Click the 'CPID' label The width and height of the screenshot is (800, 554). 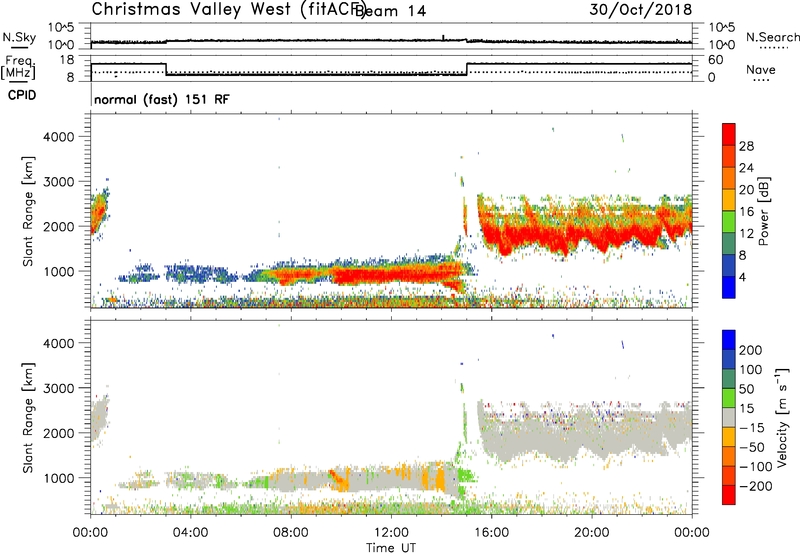(22, 95)
